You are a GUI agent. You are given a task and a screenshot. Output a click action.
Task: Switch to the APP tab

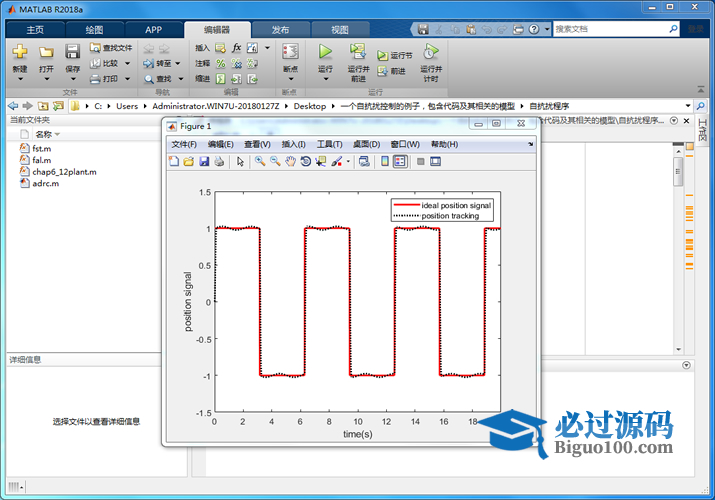154,30
